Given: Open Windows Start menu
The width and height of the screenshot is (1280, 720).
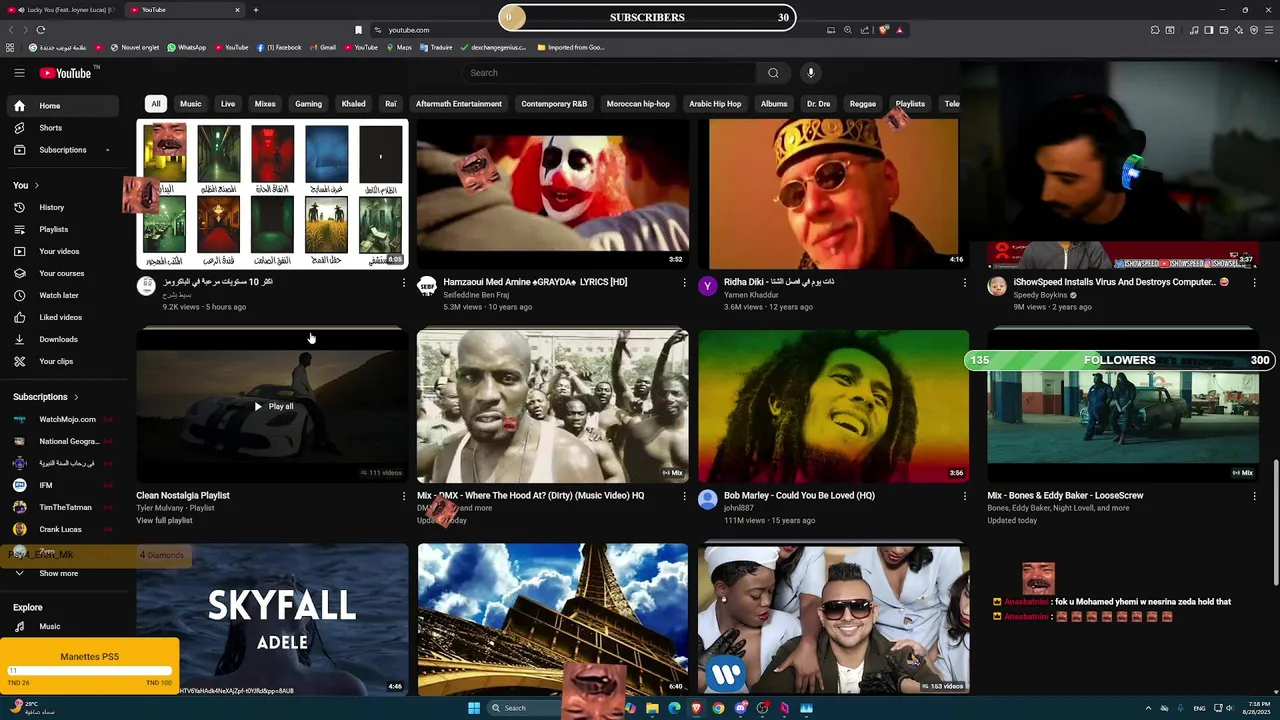Looking at the screenshot, I should [474, 709].
